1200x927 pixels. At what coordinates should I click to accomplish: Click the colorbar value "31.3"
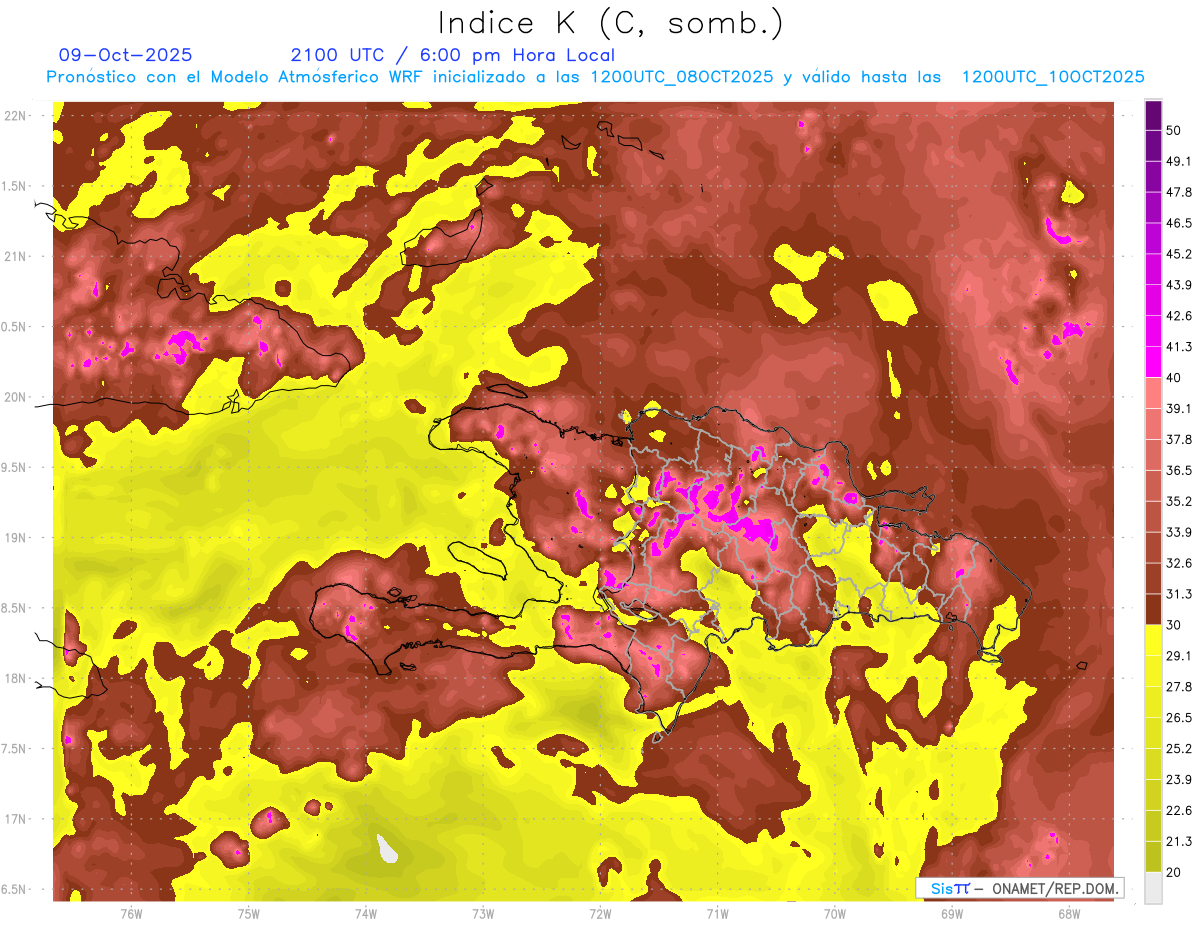click(1178, 594)
